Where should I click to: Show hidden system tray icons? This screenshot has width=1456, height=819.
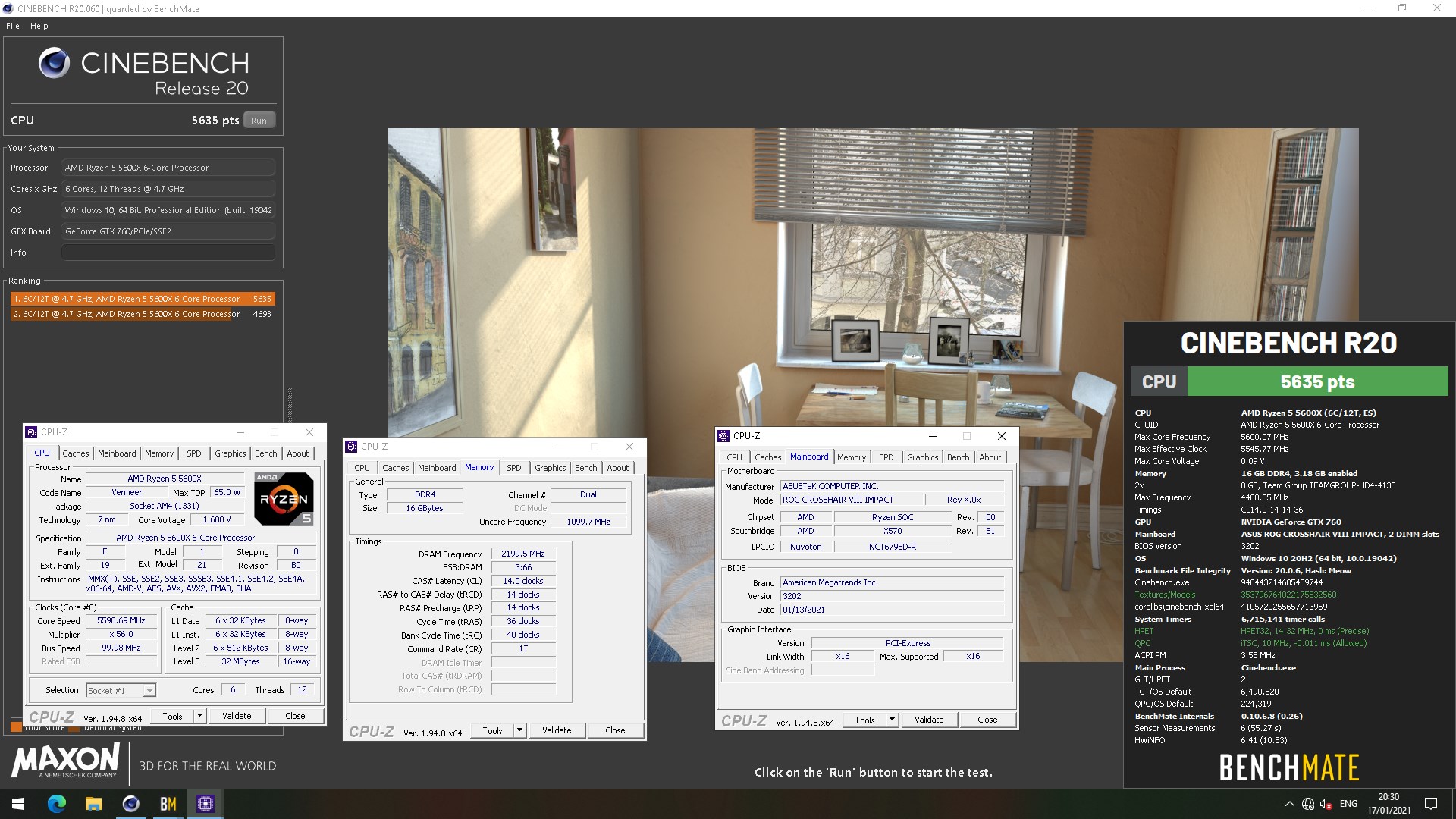click(1289, 804)
